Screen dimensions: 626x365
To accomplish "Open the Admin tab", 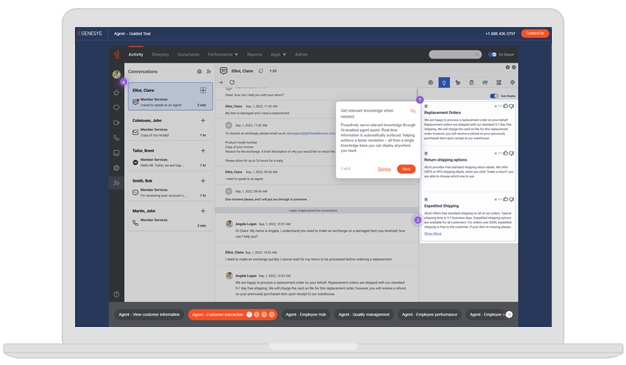I will [x=301, y=54].
